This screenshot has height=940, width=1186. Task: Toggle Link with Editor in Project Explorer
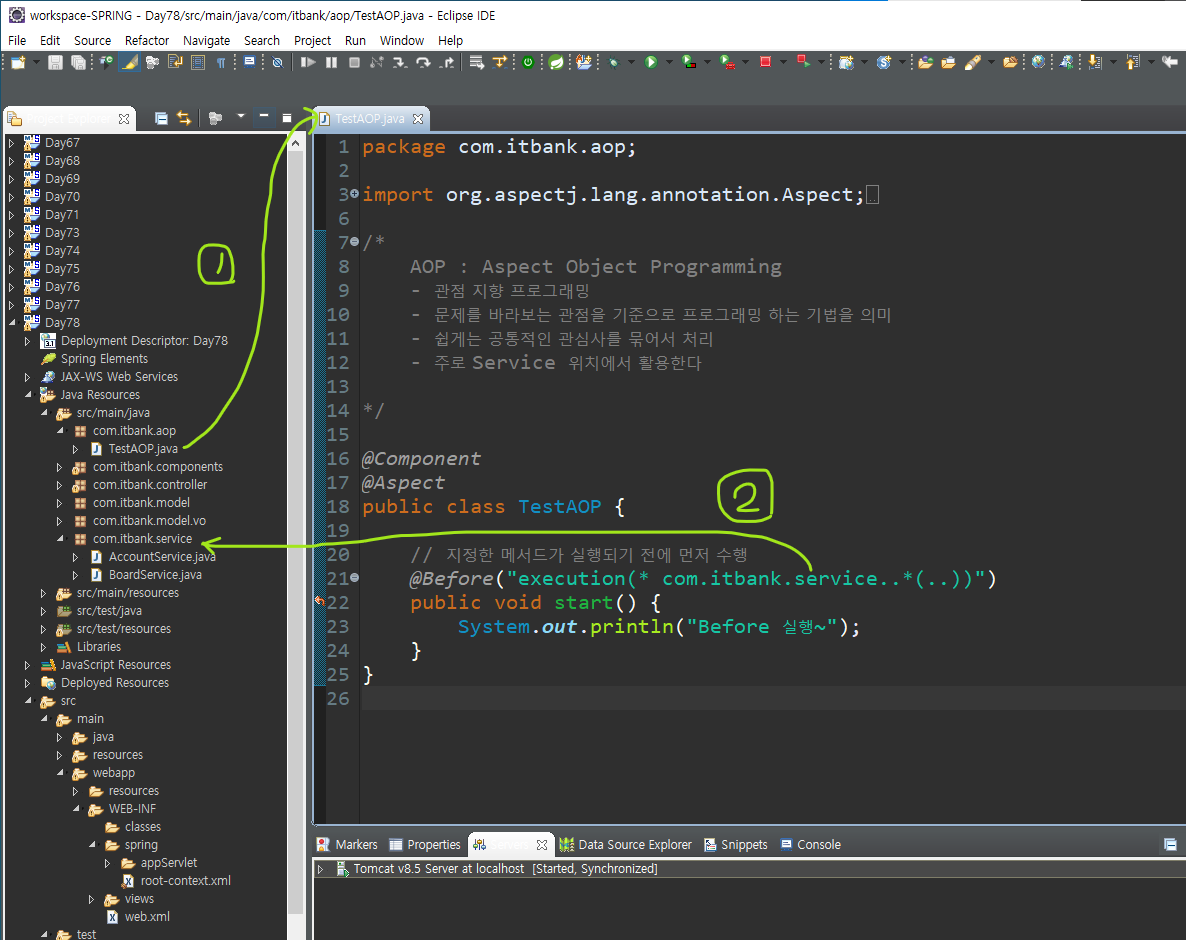184,118
